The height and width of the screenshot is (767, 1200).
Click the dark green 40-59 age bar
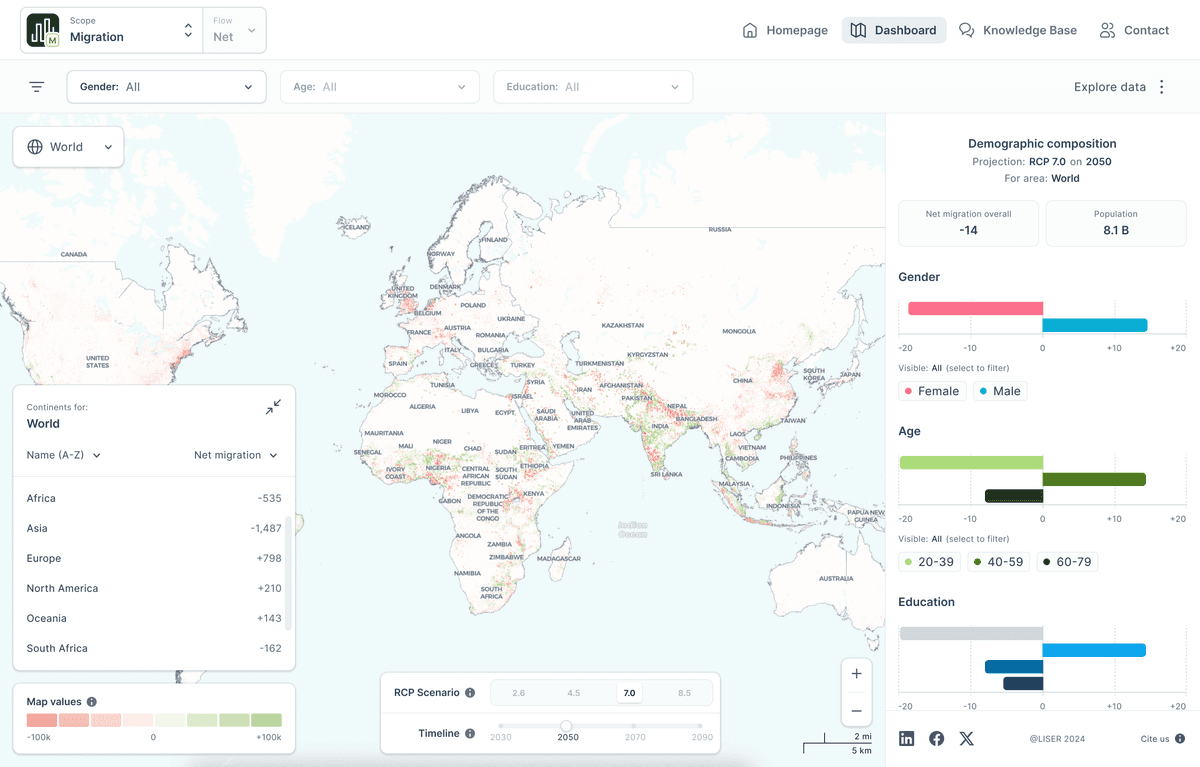pos(1094,479)
